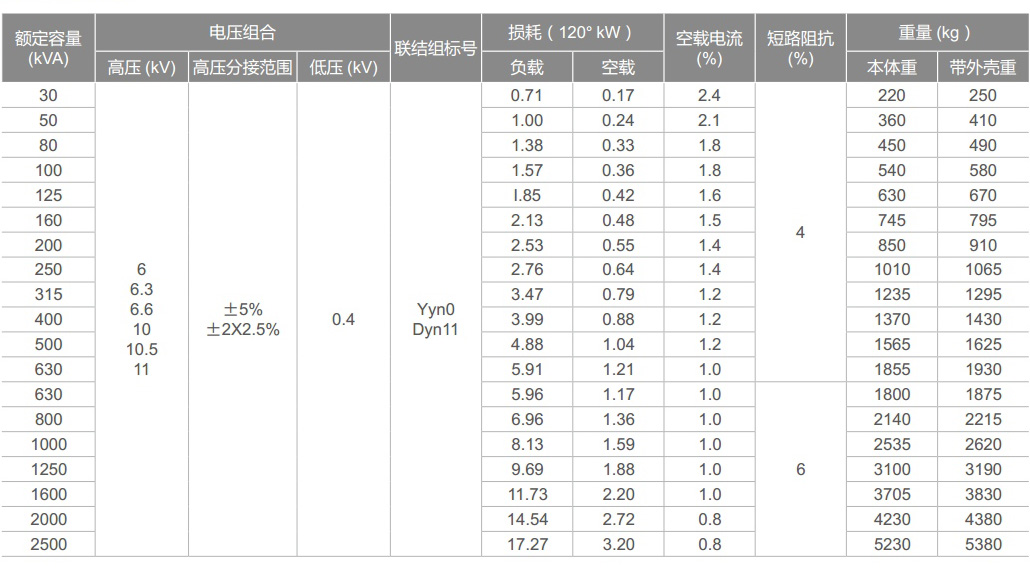Click the 空载电流 (%) header cell
Image resolution: width=1030 pixels, height=571 pixels.
709,48
